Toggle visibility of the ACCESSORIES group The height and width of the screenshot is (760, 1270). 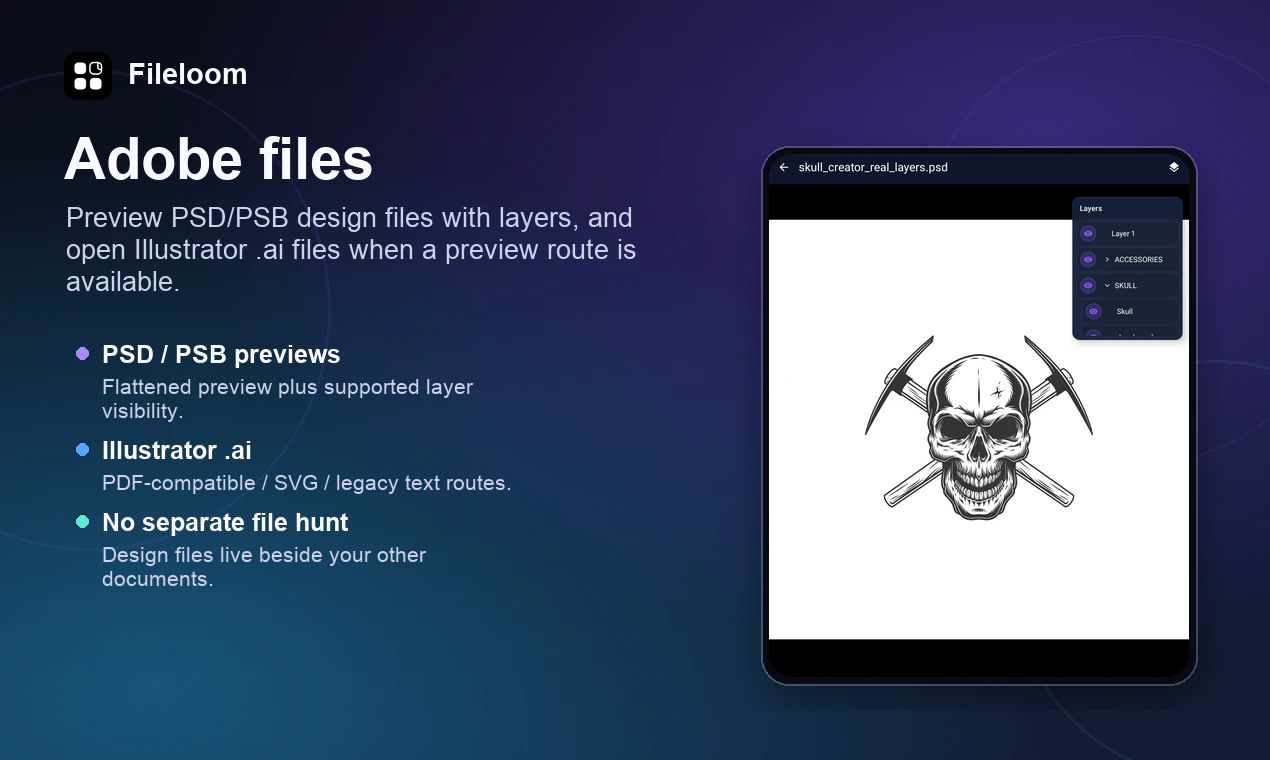1088,259
